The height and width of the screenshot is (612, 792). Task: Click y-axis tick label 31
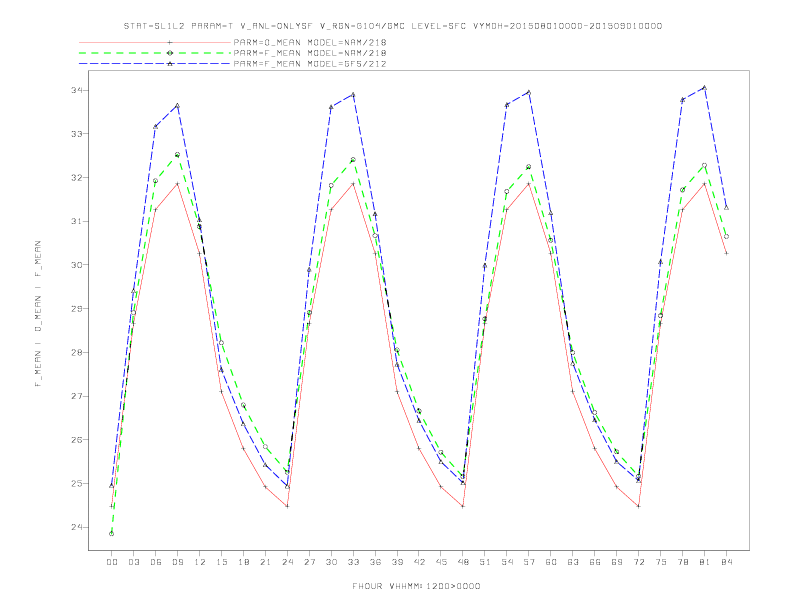click(77, 221)
